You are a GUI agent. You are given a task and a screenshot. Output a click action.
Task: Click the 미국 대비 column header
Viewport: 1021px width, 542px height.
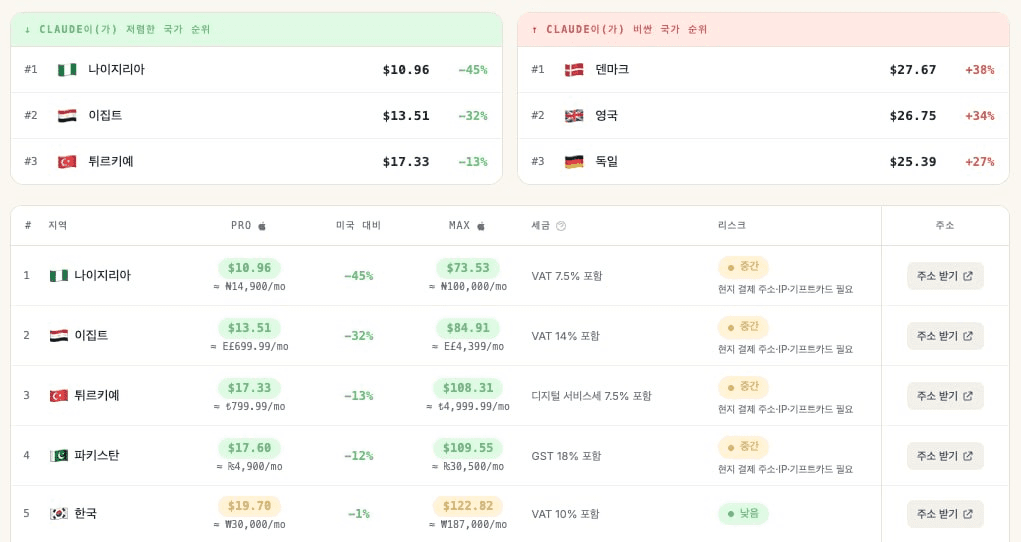click(x=358, y=225)
